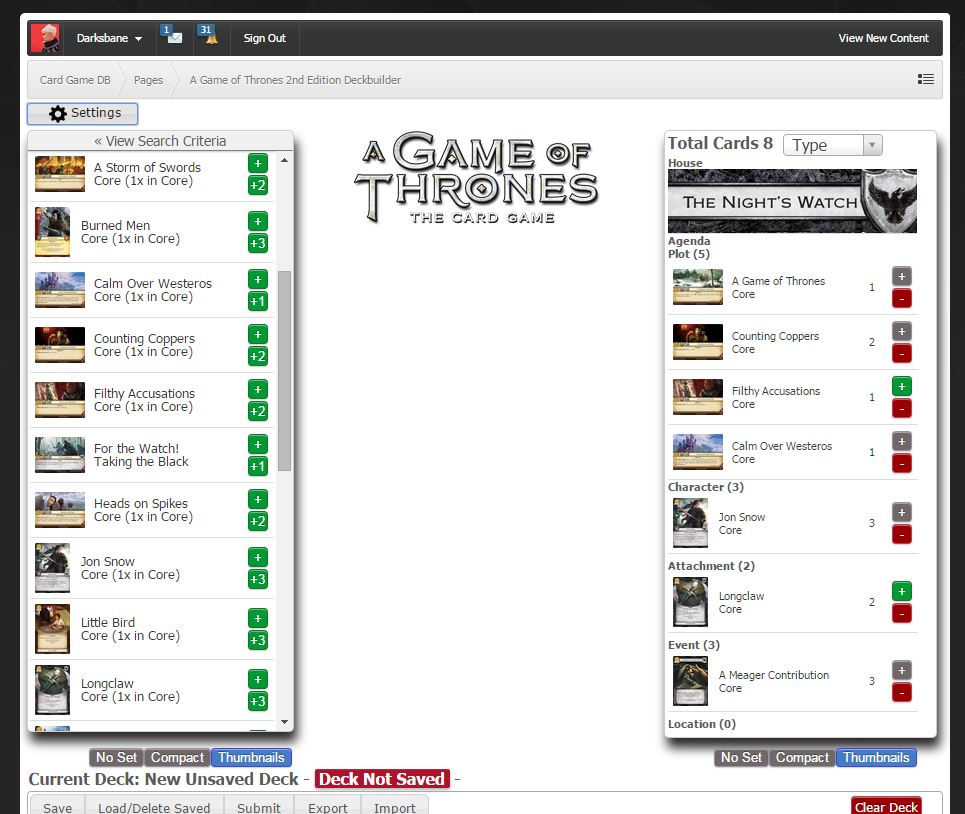The height and width of the screenshot is (814, 965).
Task: Switch search list to No Set view
Action: pos(116,757)
